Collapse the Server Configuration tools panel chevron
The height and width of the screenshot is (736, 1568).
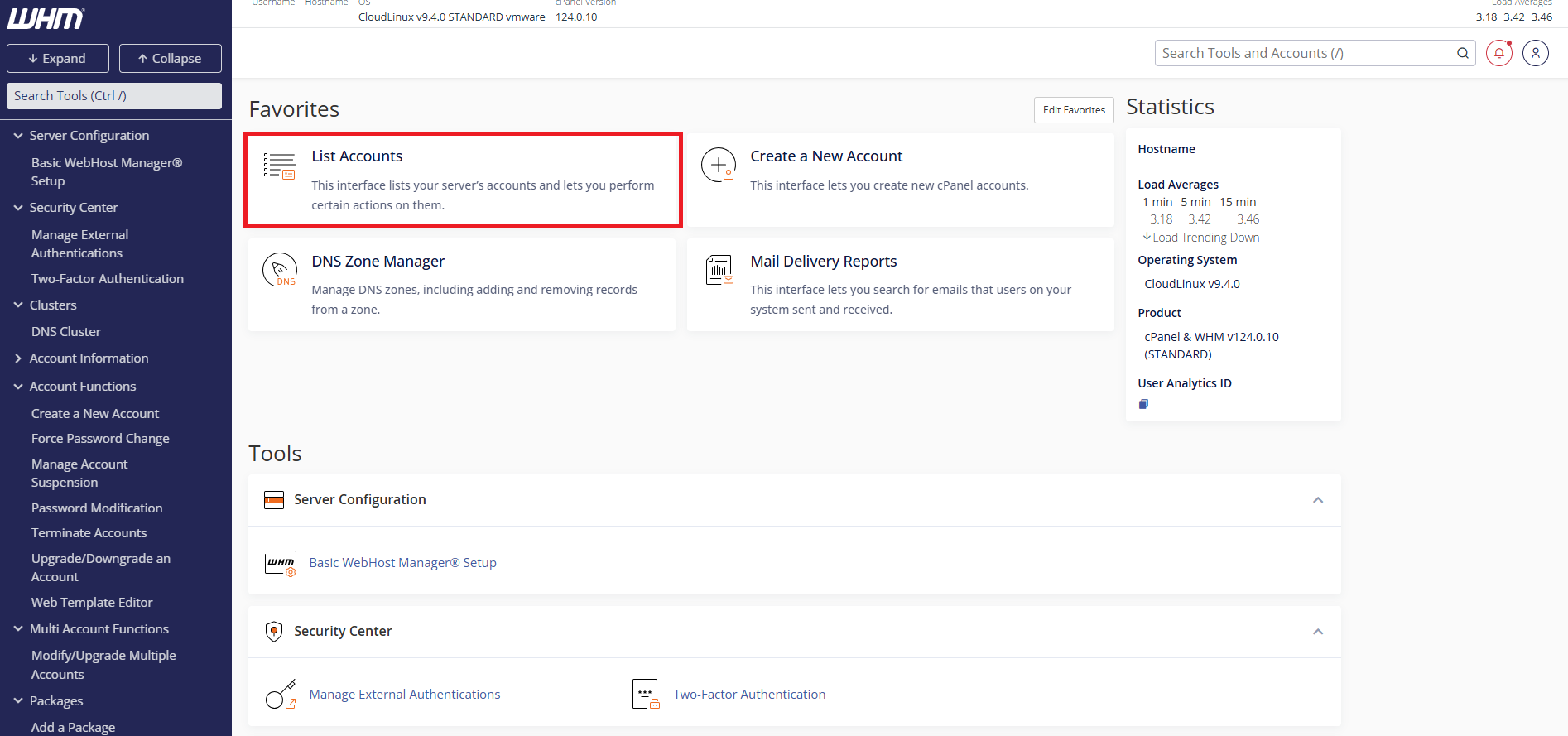tap(1318, 500)
